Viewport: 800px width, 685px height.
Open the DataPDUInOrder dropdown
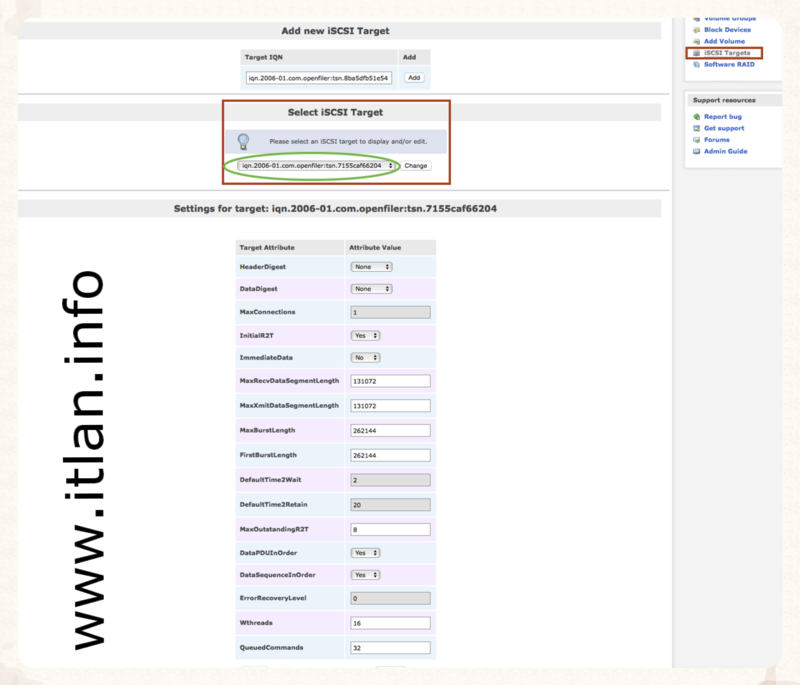coord(365,552)
